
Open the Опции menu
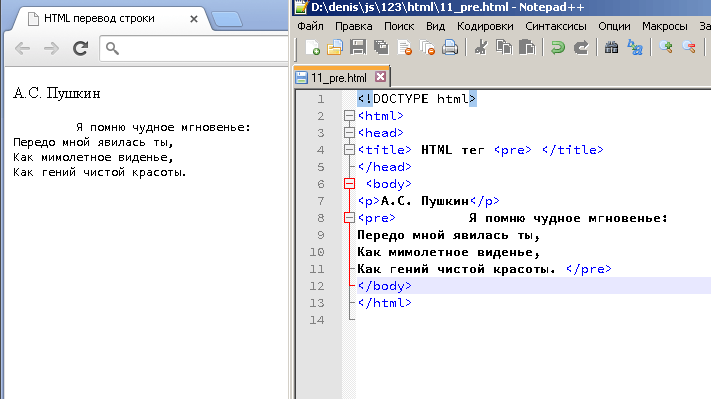click(614, 26)
